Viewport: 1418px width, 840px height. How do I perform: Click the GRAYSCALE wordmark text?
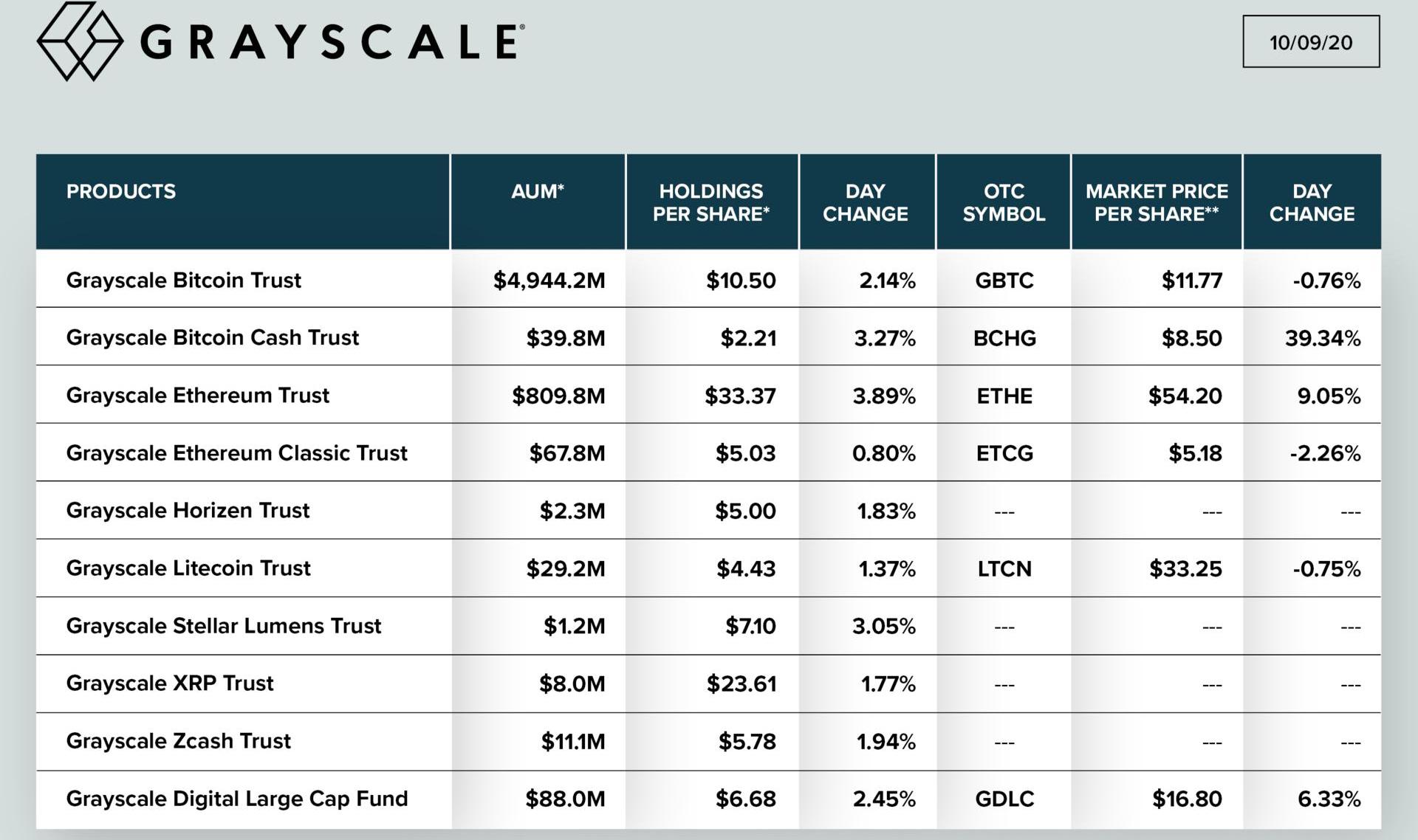click(x=332, y=42)
